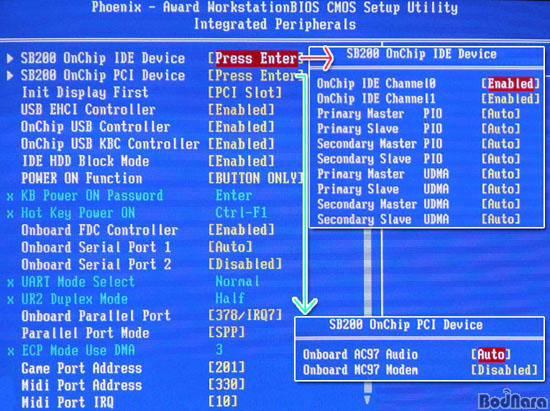Click the x marker beside KB Power ON Password
This screenshot has width=550, height=411.
point(11,196)
